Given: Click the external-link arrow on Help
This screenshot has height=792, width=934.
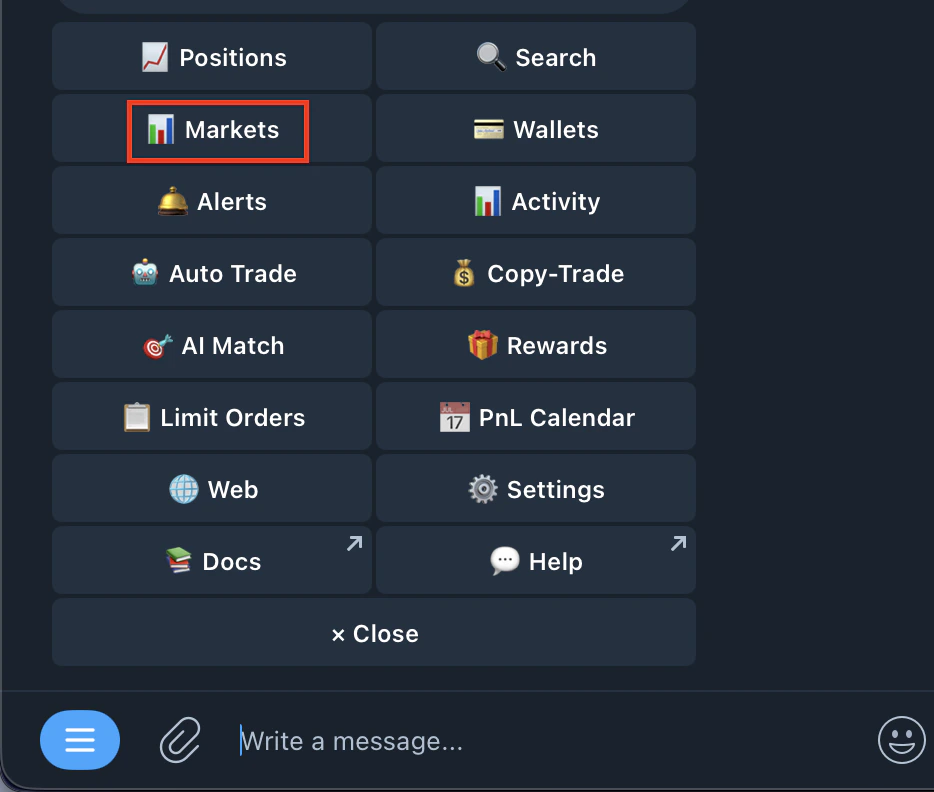Looking at the screenshot, I should click(679, 542).
